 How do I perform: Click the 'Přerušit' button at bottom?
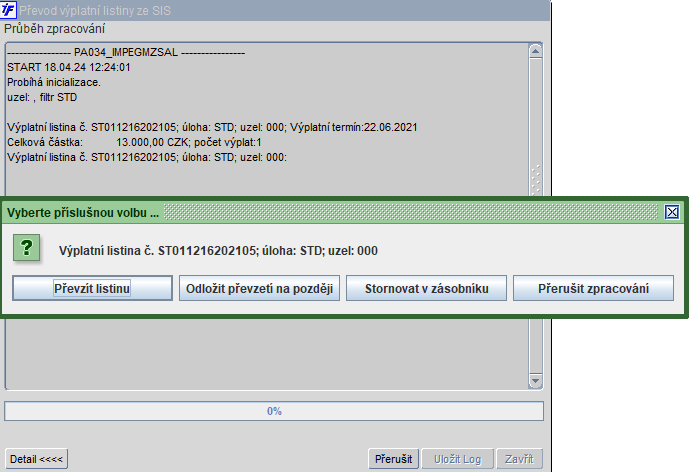(393, 459)
